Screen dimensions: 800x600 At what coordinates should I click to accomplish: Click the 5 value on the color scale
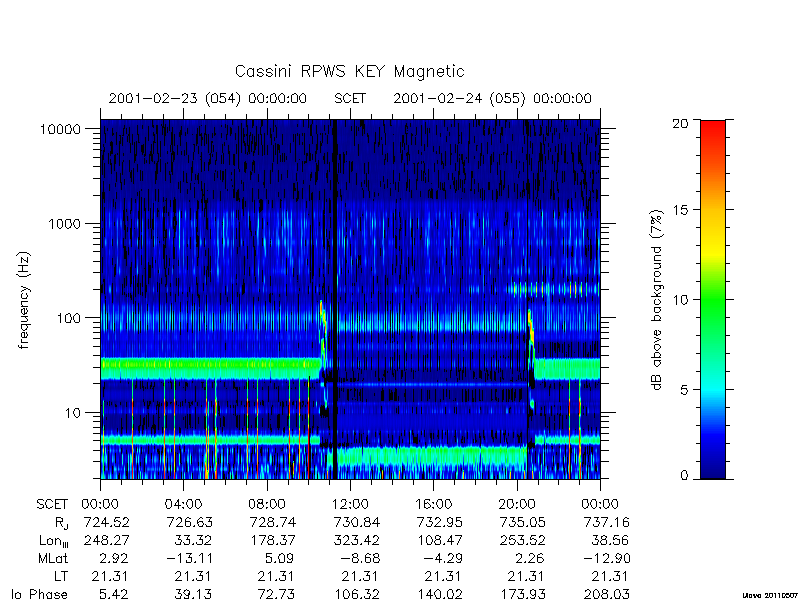(684, 389)
